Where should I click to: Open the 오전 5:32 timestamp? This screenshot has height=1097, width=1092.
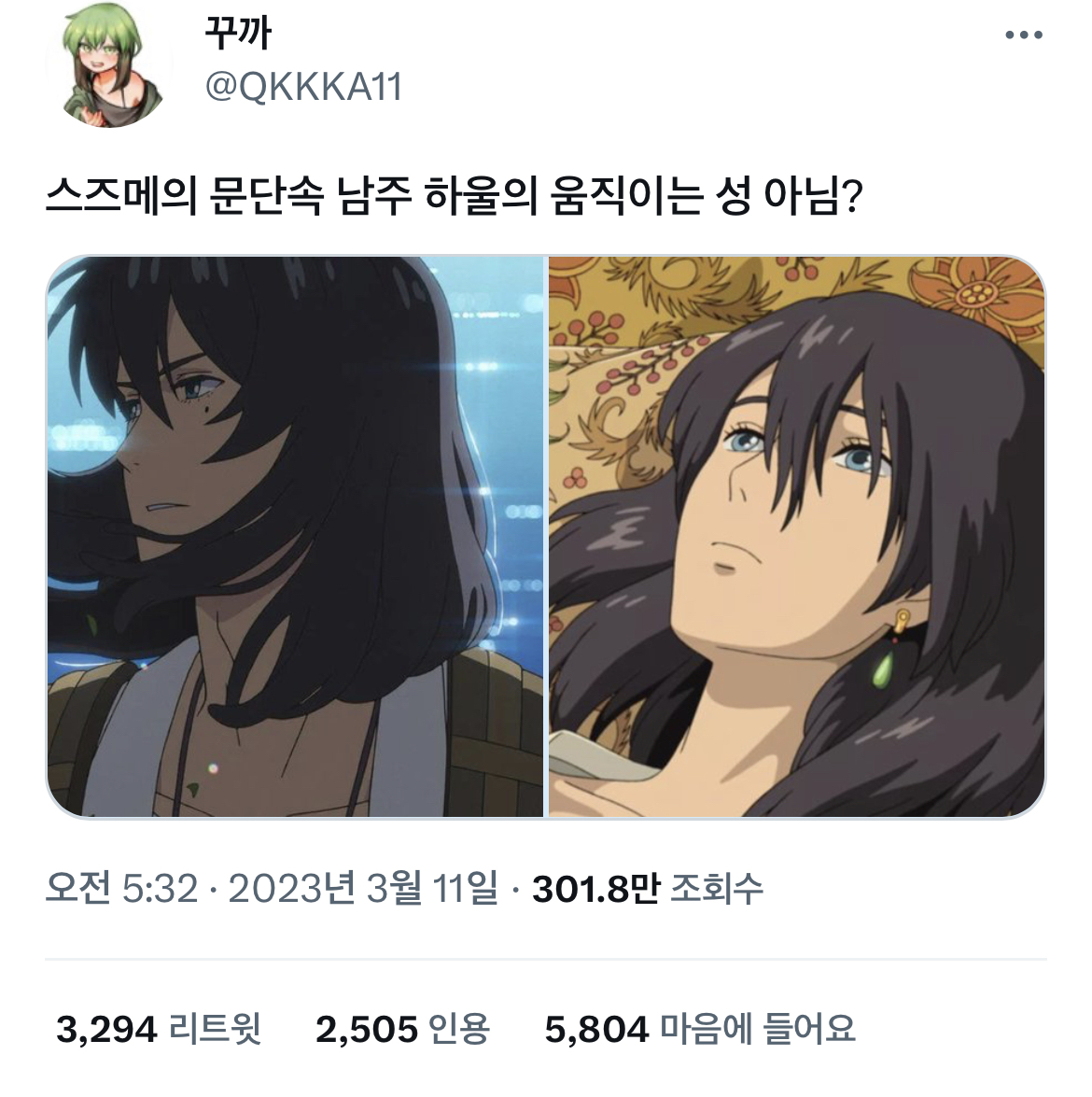121,889
